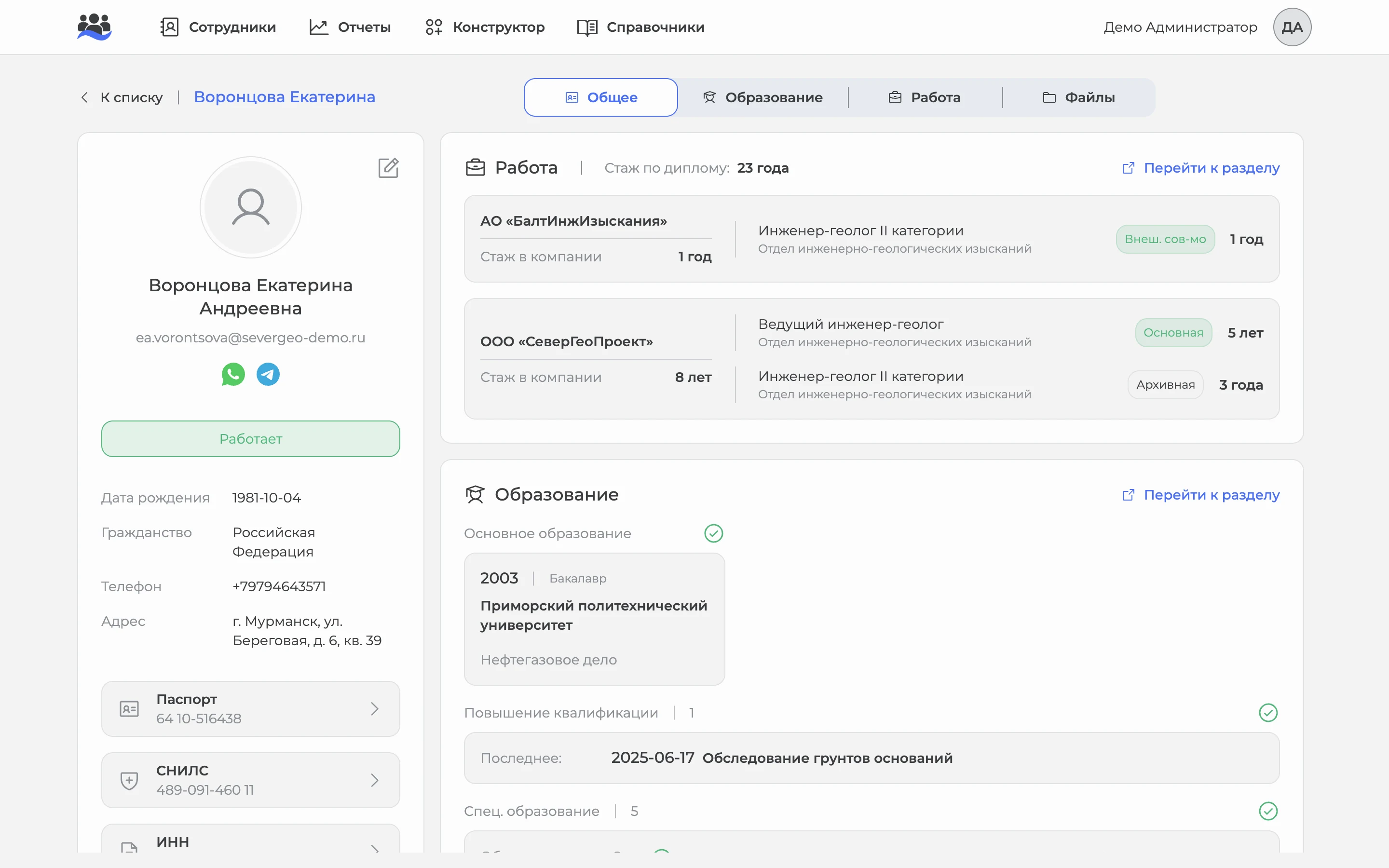Click the Работает status button
Viewport: 1389px width, 868px height.
(x=251, y=439)
